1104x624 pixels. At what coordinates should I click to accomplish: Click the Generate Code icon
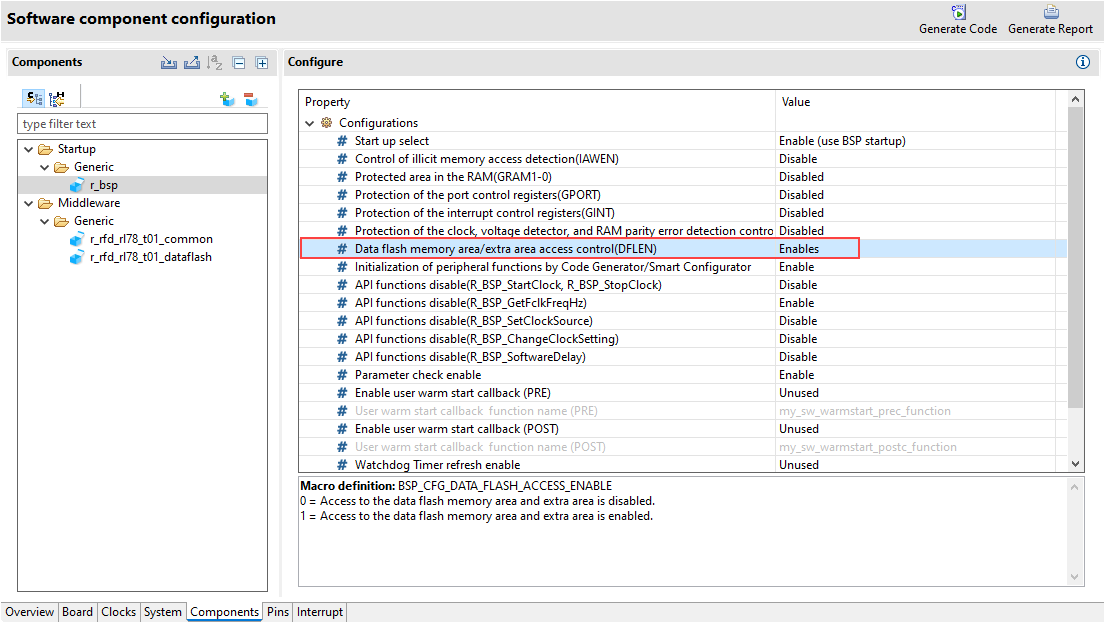tap(958, 12)
